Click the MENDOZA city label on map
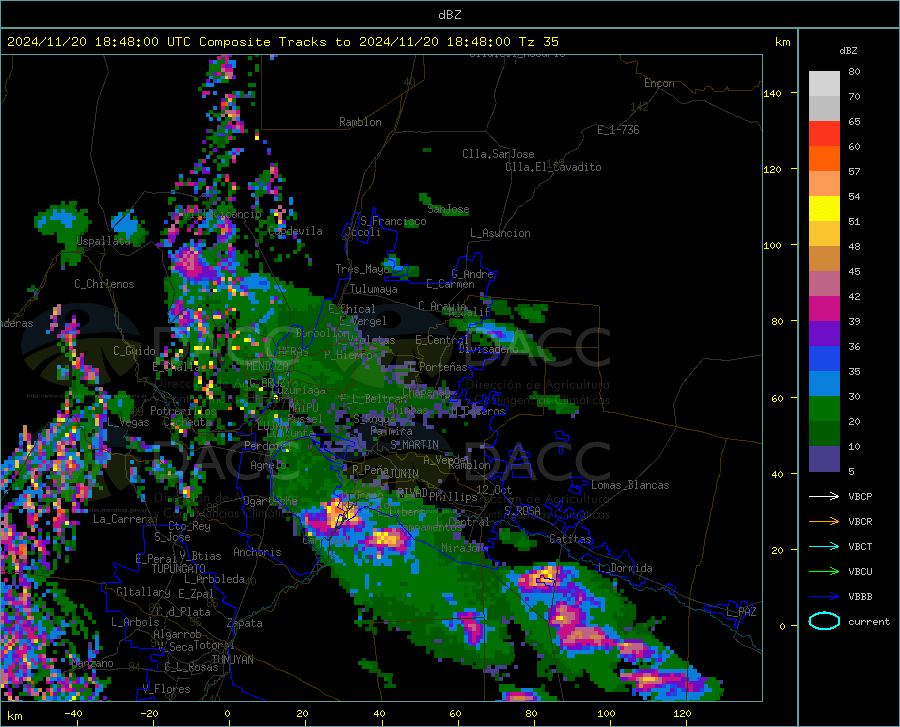 pyautogui.click(x=267, y=366)
